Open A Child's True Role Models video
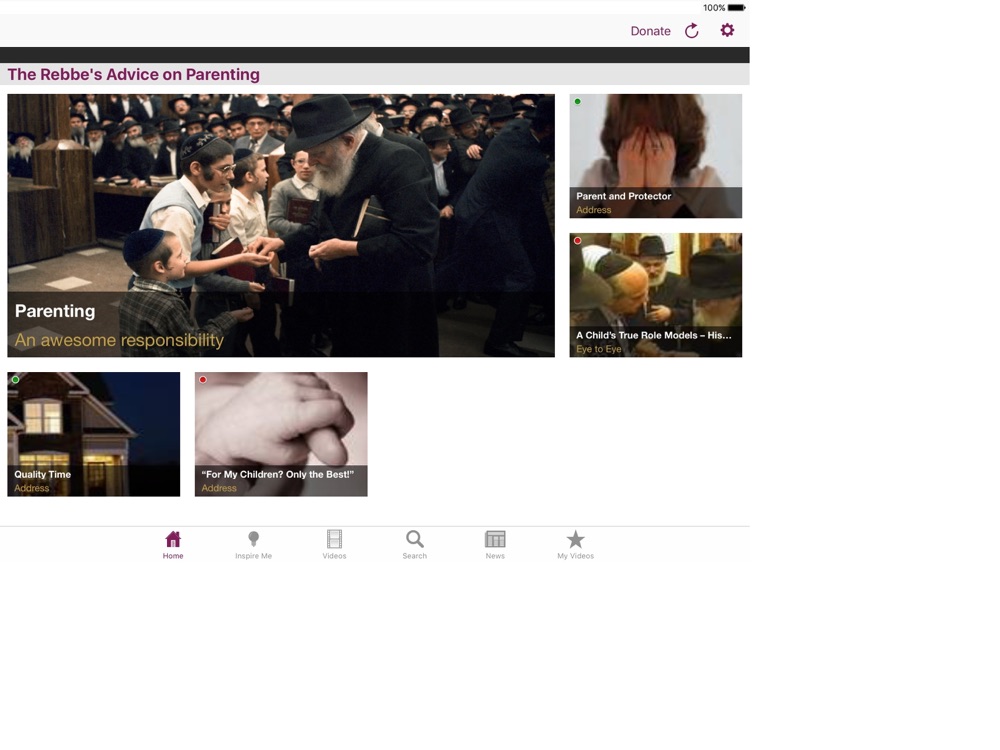This screenshot has height=750, width=1000. tap(656, 295)
